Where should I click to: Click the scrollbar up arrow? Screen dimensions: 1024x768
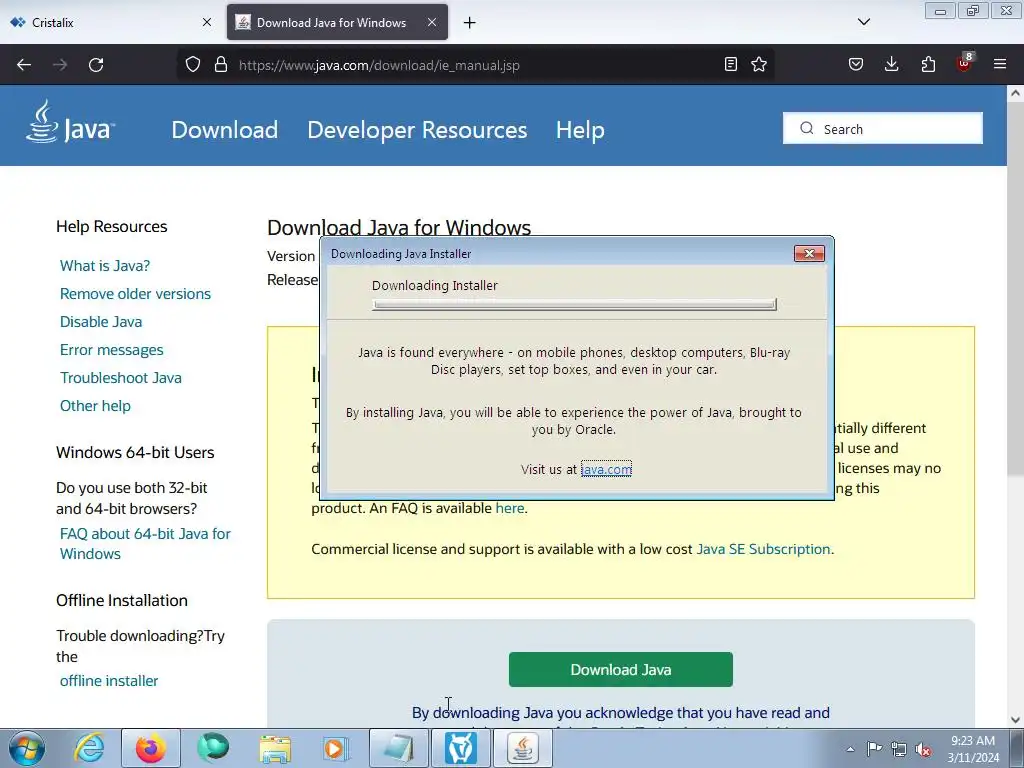[1015, 93]
